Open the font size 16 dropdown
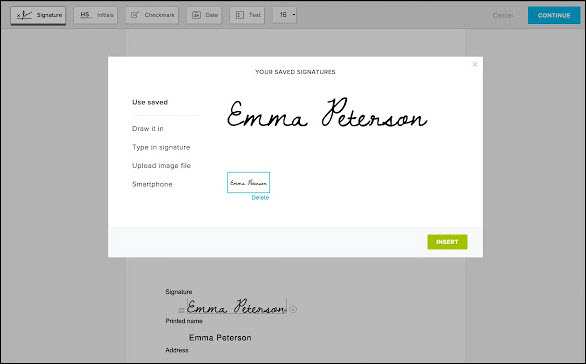Image resolution: width=586 pixels, height=364 pixels. pos(285,15)
